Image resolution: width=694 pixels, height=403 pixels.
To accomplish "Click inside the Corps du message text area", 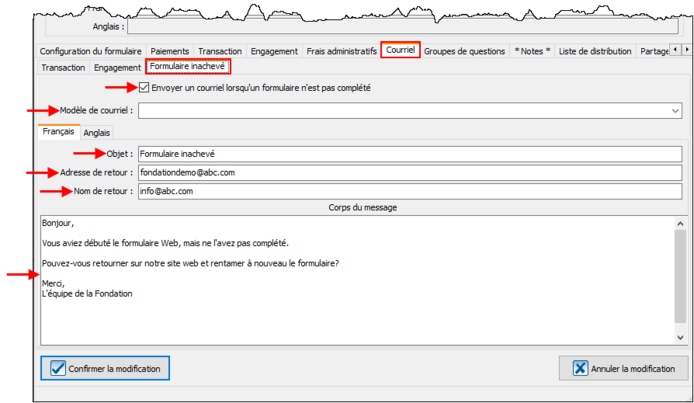I will pyautogui.click(x=350, y=300).
